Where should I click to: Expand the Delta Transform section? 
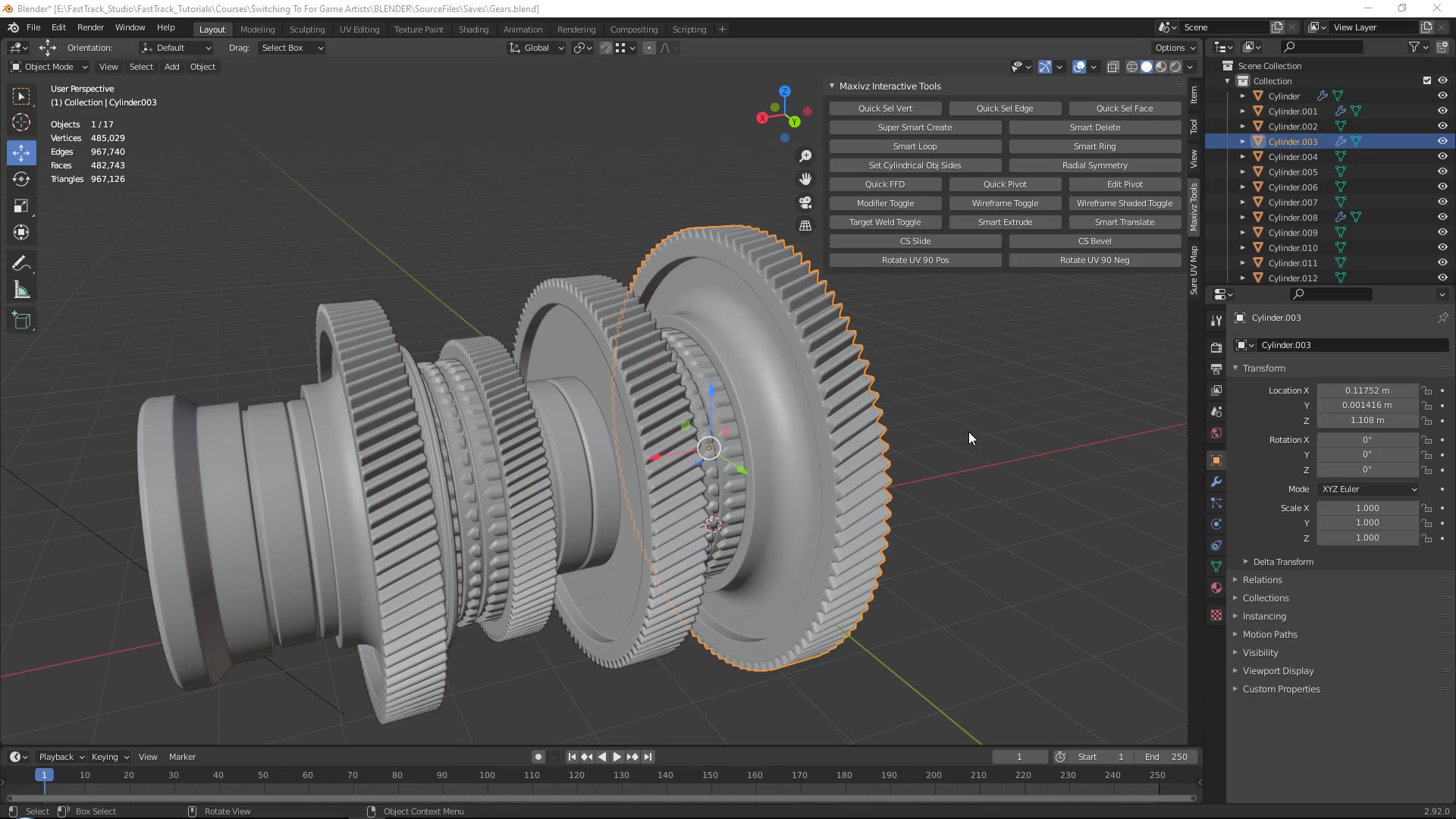1282,562
